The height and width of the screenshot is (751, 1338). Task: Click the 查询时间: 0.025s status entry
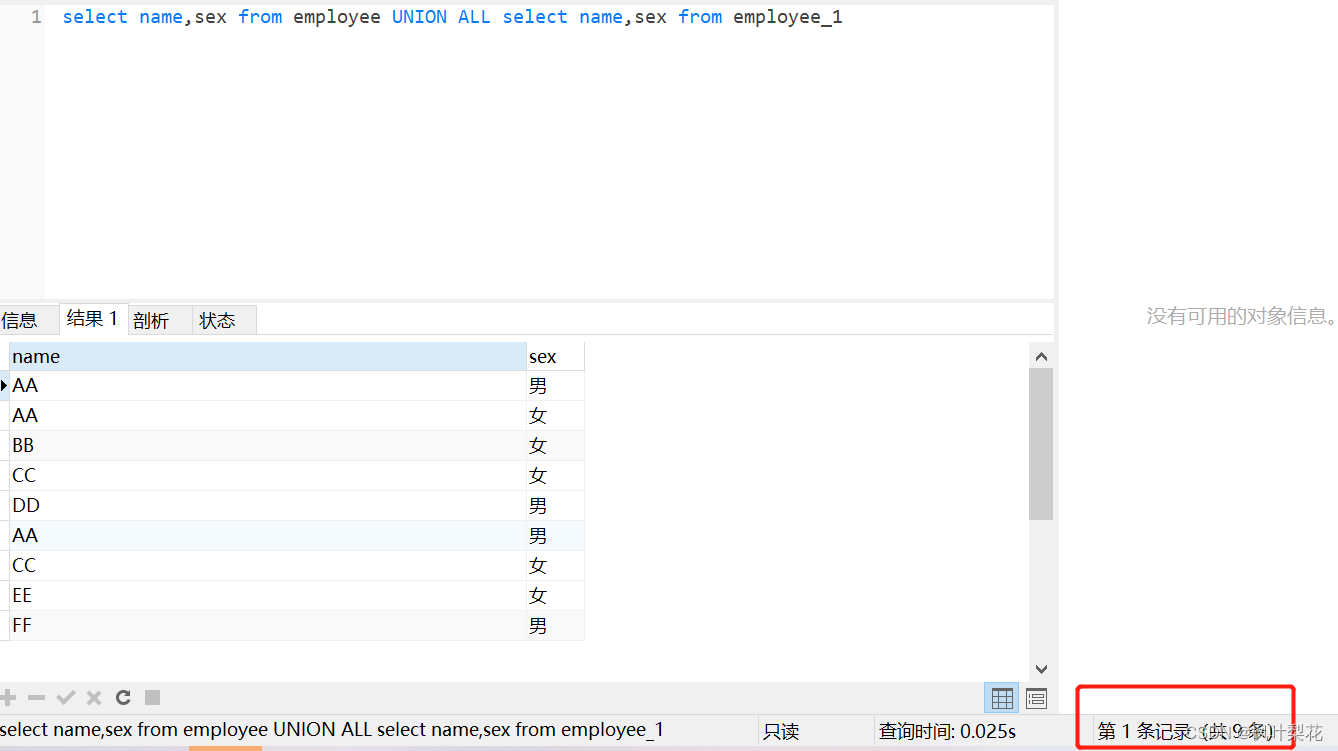point(947,732)
